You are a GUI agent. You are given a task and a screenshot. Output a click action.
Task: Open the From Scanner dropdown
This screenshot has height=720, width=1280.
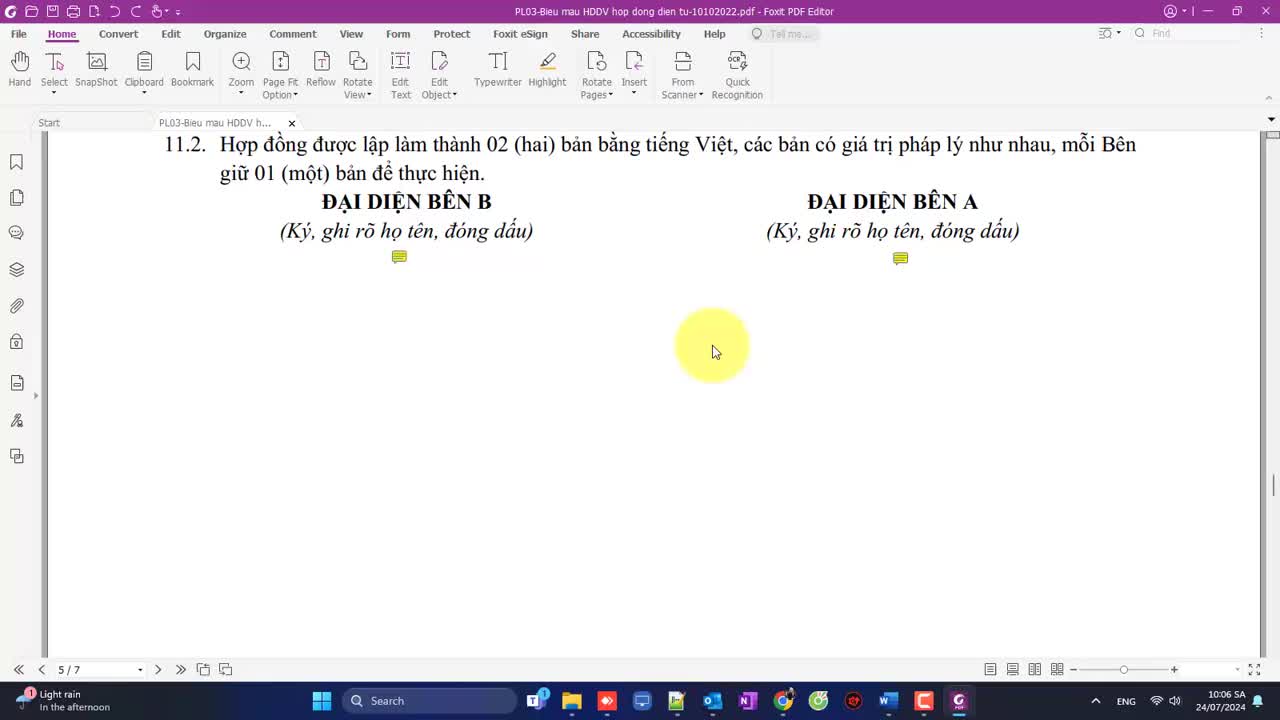pos(701,95)
